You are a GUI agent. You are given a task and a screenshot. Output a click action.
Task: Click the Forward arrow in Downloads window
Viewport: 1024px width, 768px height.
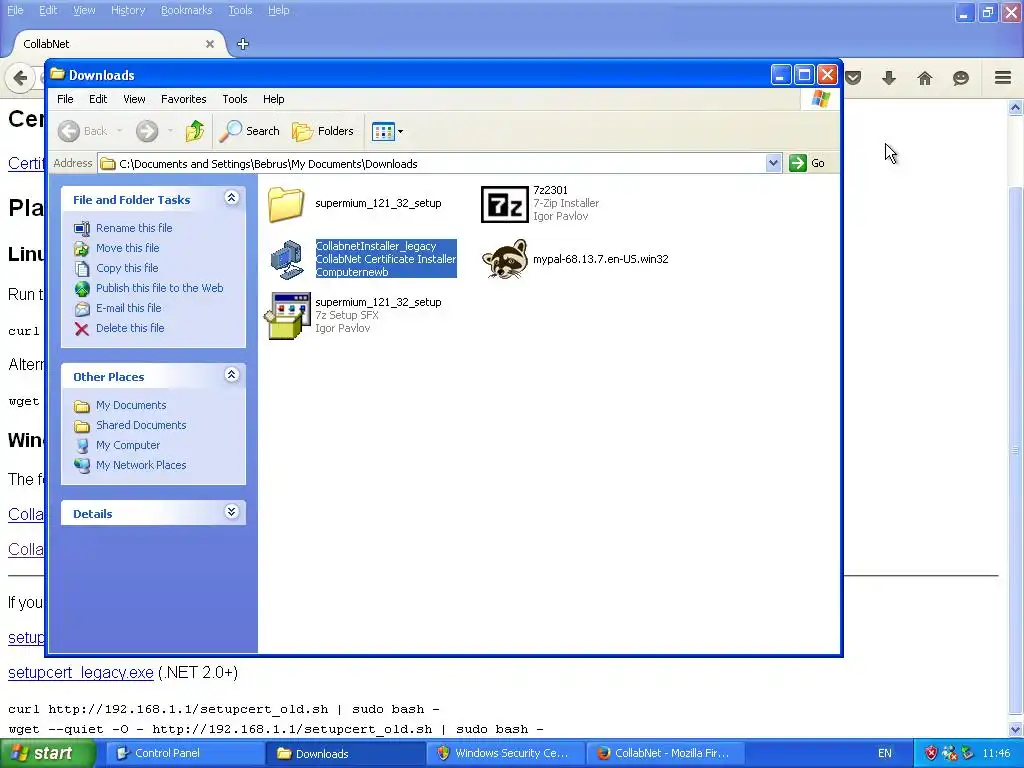pos(147,131)
